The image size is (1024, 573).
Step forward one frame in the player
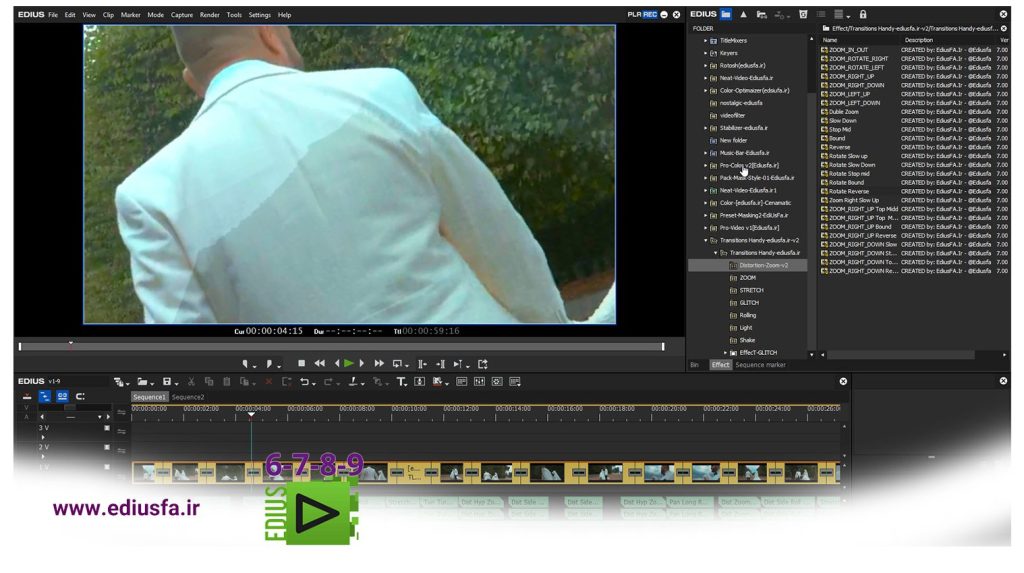tap(362, 363)
